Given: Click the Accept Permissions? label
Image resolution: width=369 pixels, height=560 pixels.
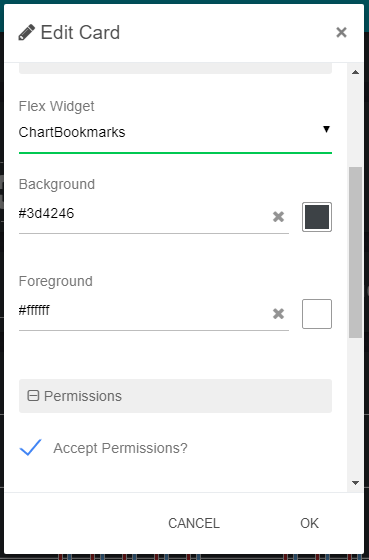Looking at the screenshot, I should tap(120, 448).
